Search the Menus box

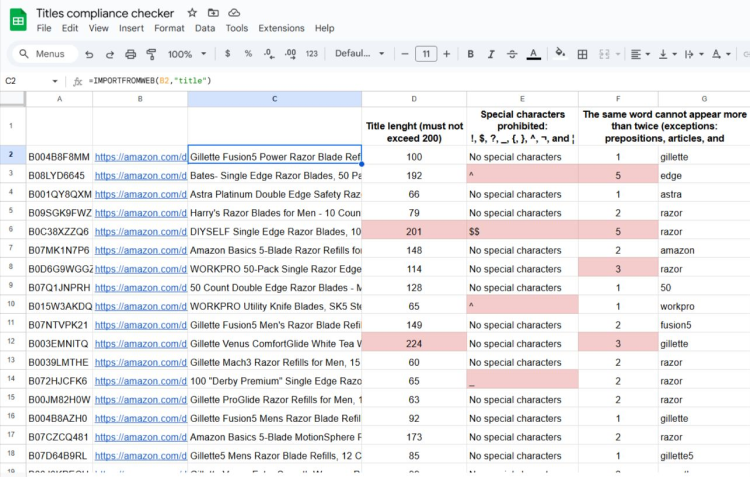coord(46,54)
